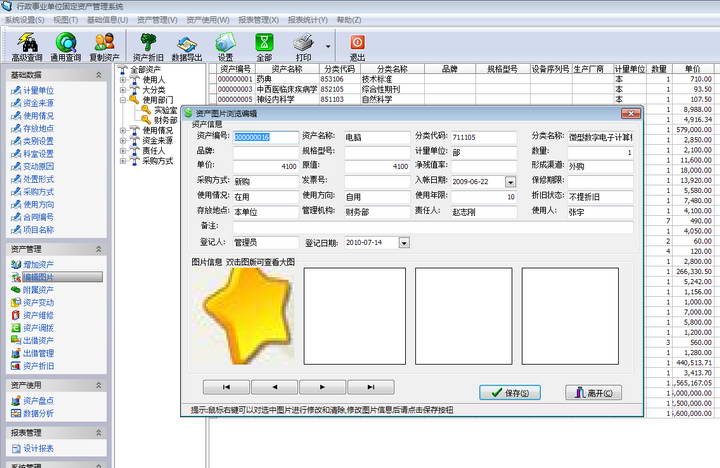
Task: Click the red 退出 exit icon
Action: click(357, 43)
